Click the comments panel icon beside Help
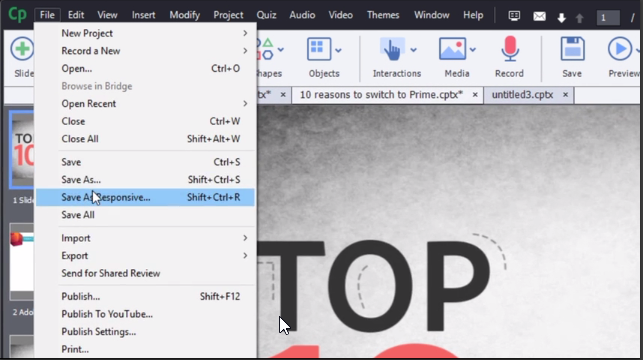The width and height of the screenshot is (643, 360). [514, 16]
